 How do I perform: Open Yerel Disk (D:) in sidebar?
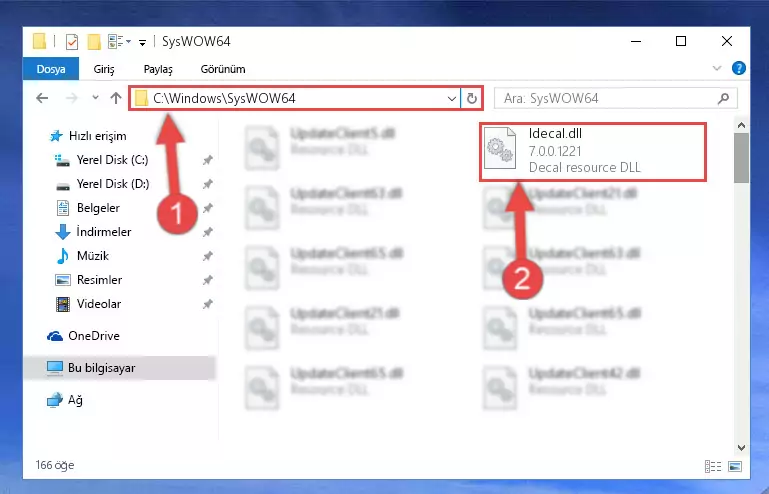coord(113,184)
